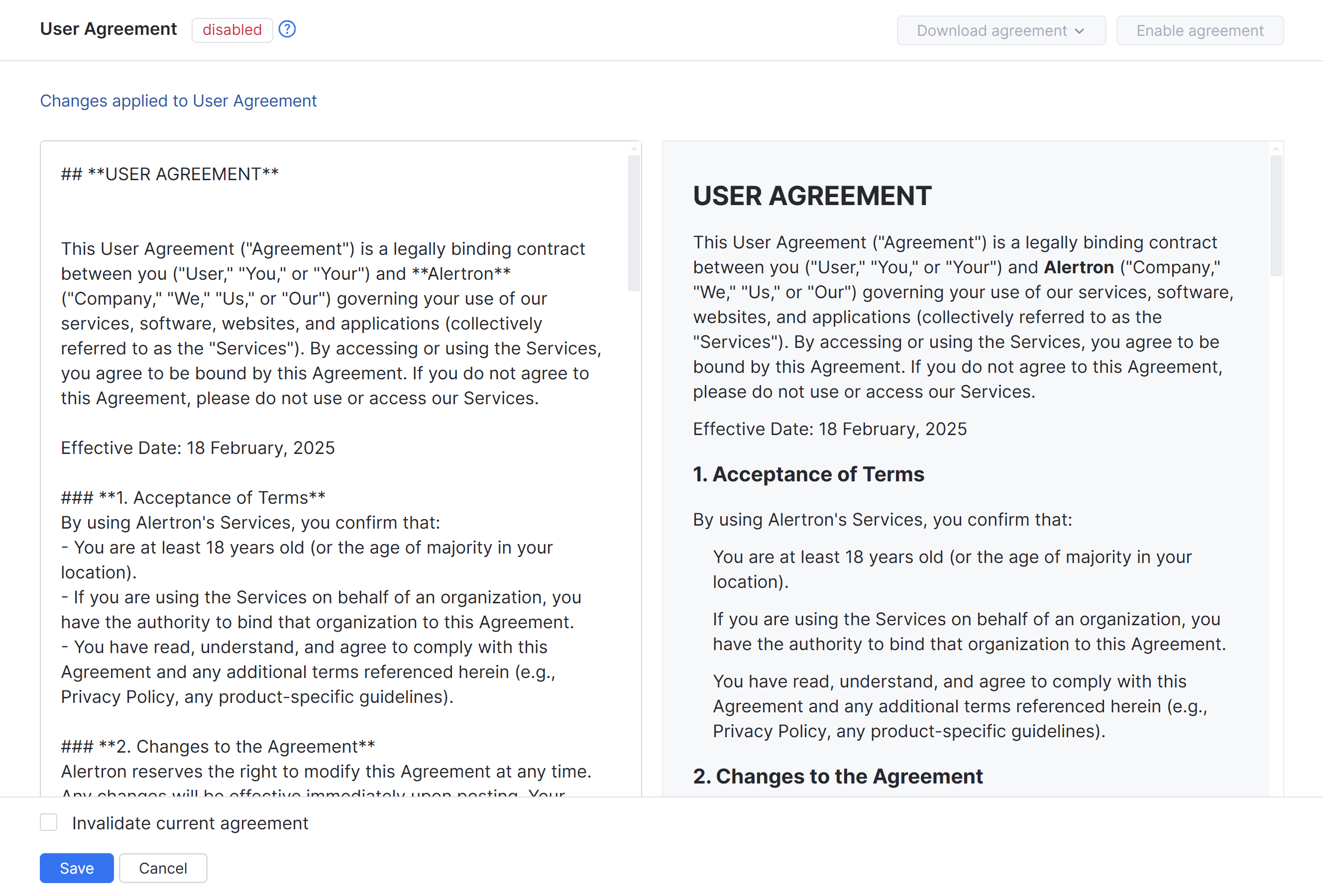Click the "disabled" status badge
The image size is (1323, 896).
(231, 29)
